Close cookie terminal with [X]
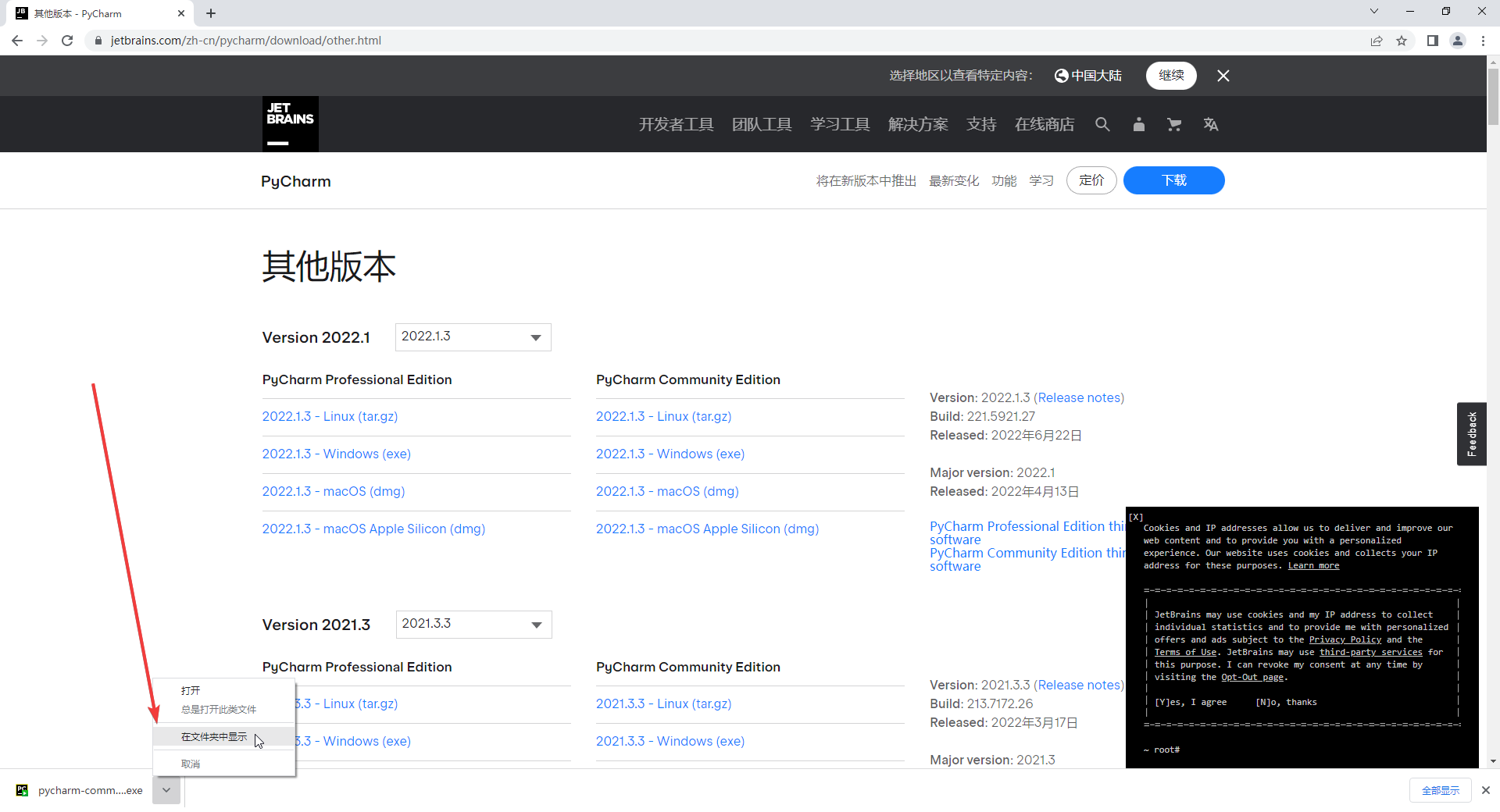The height and width of the screenshot is (812, 1500). [x=1137, y=517]
